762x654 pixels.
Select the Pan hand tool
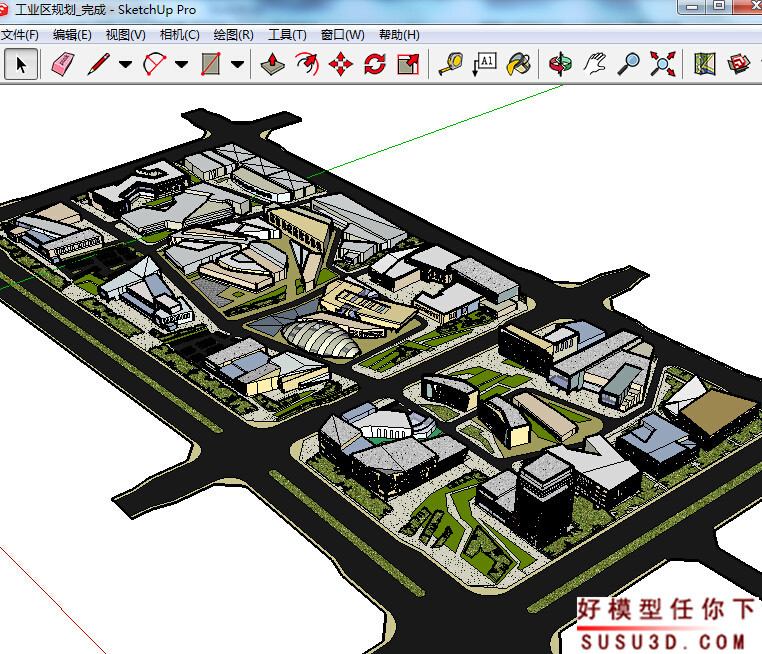pos(595,64)
